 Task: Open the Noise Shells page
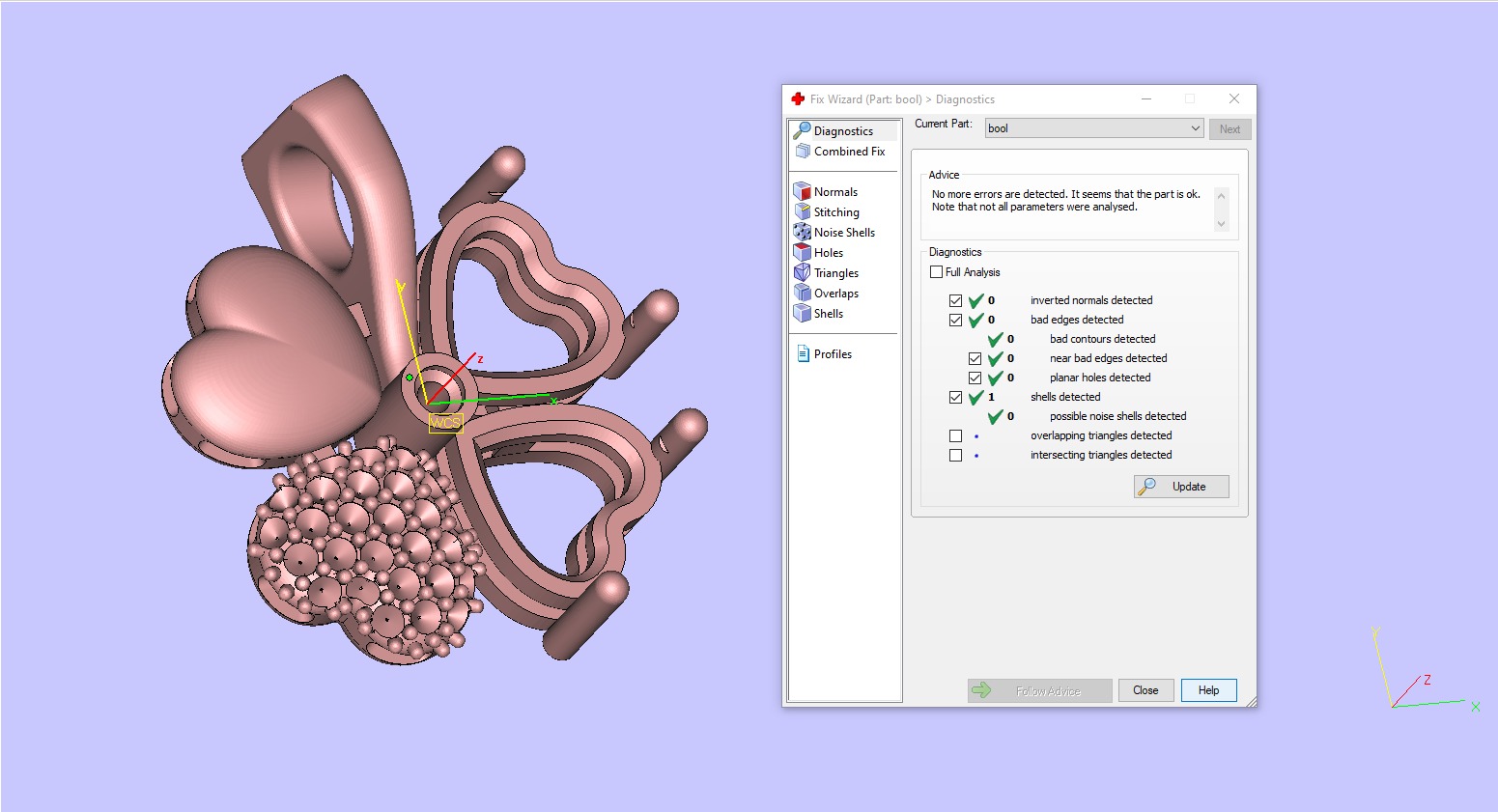844,232
